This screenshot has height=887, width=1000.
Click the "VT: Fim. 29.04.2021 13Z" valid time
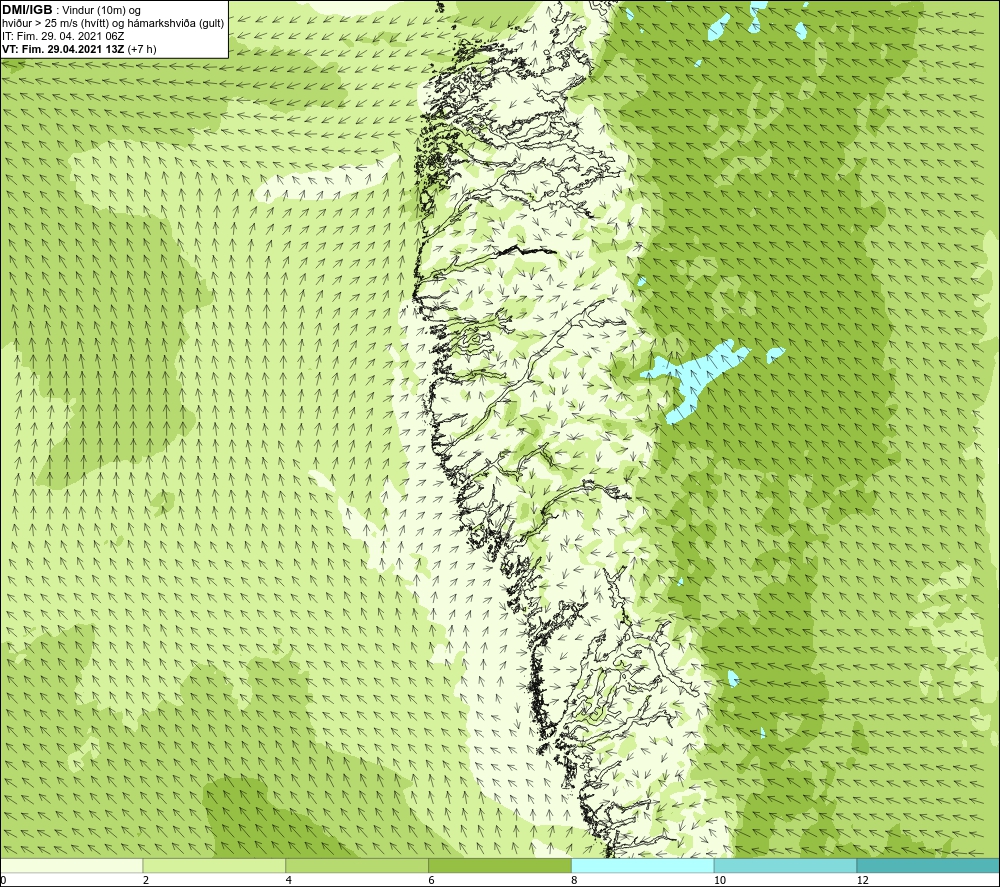tap(63, 49)
